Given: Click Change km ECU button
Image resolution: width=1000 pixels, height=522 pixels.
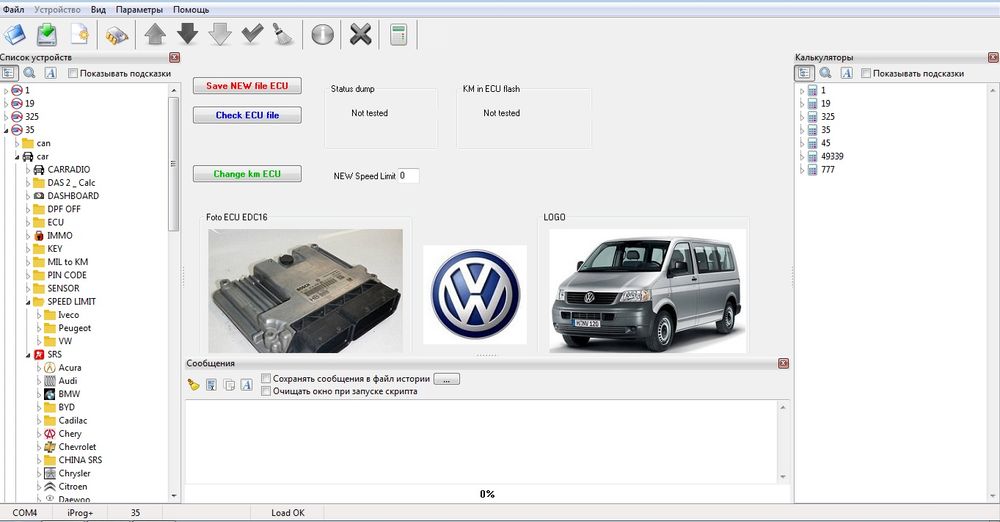Looking at the screenshot, I should pos(247,174).
